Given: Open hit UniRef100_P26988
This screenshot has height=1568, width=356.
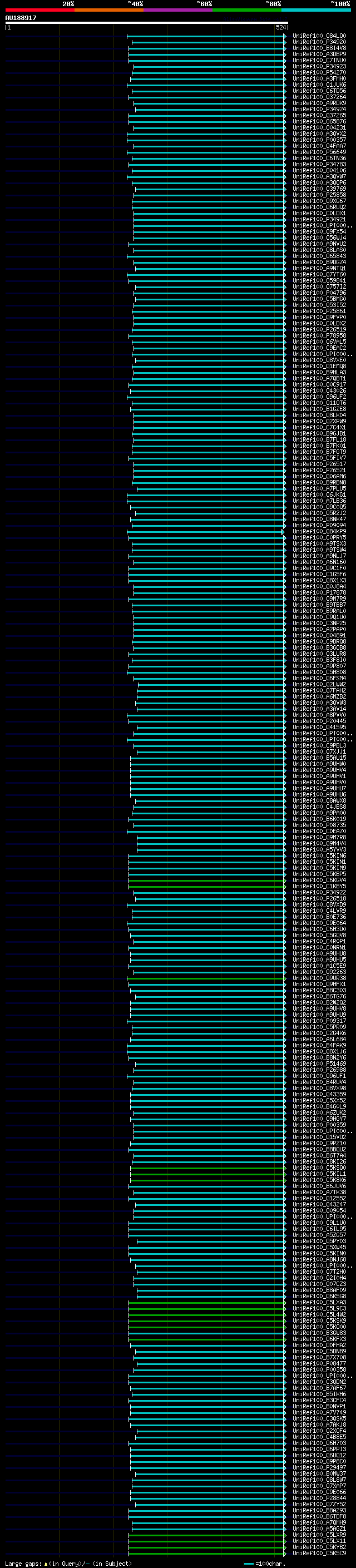Looking at the screenshot, I should click(x=319, y=1070).
